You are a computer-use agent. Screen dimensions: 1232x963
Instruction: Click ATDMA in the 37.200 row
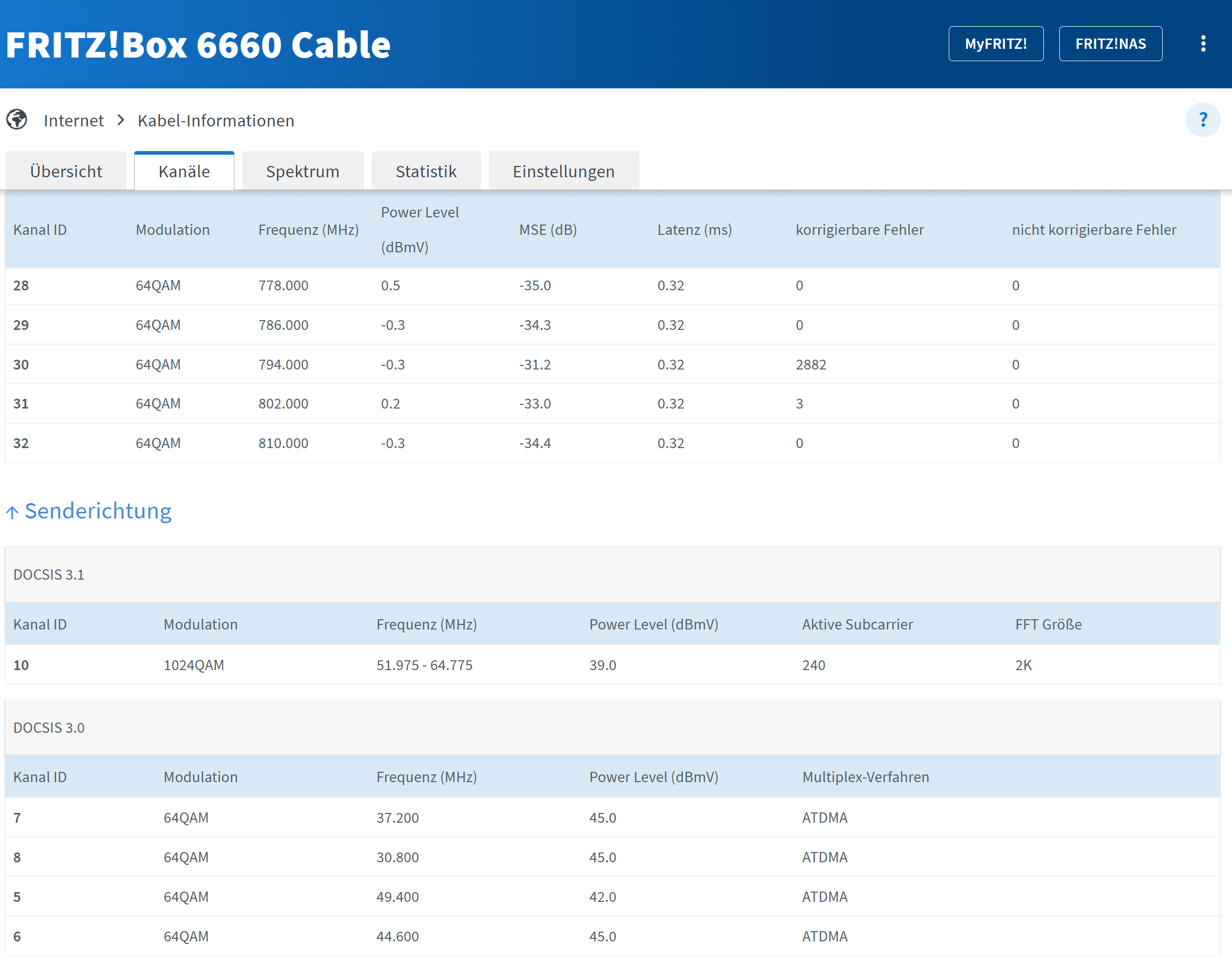(825, 818)
